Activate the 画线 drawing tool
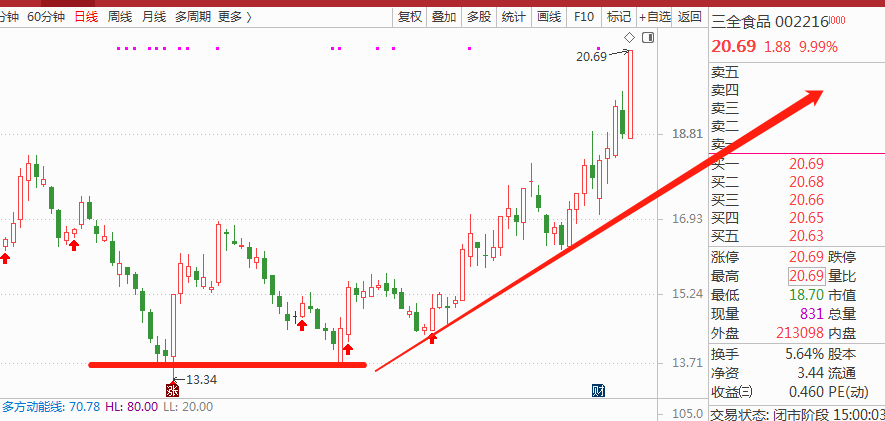 click(x=549, y=17)
